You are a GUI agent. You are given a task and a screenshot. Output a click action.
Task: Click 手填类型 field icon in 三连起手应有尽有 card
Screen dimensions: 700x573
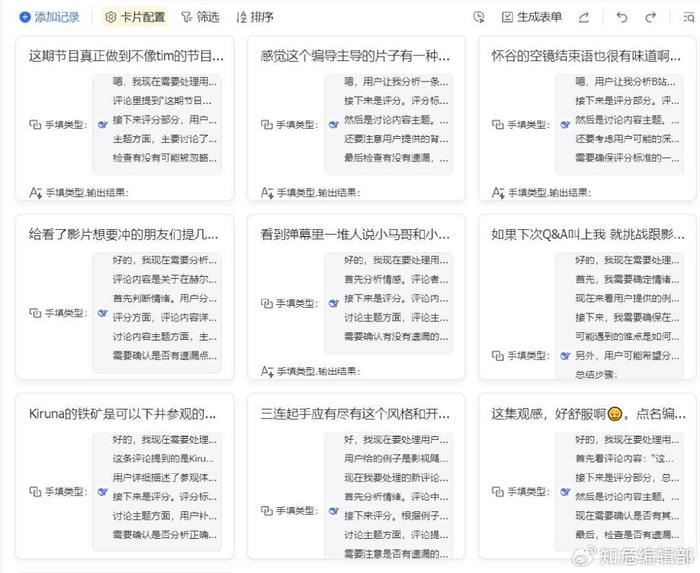(x=267, y=511)
